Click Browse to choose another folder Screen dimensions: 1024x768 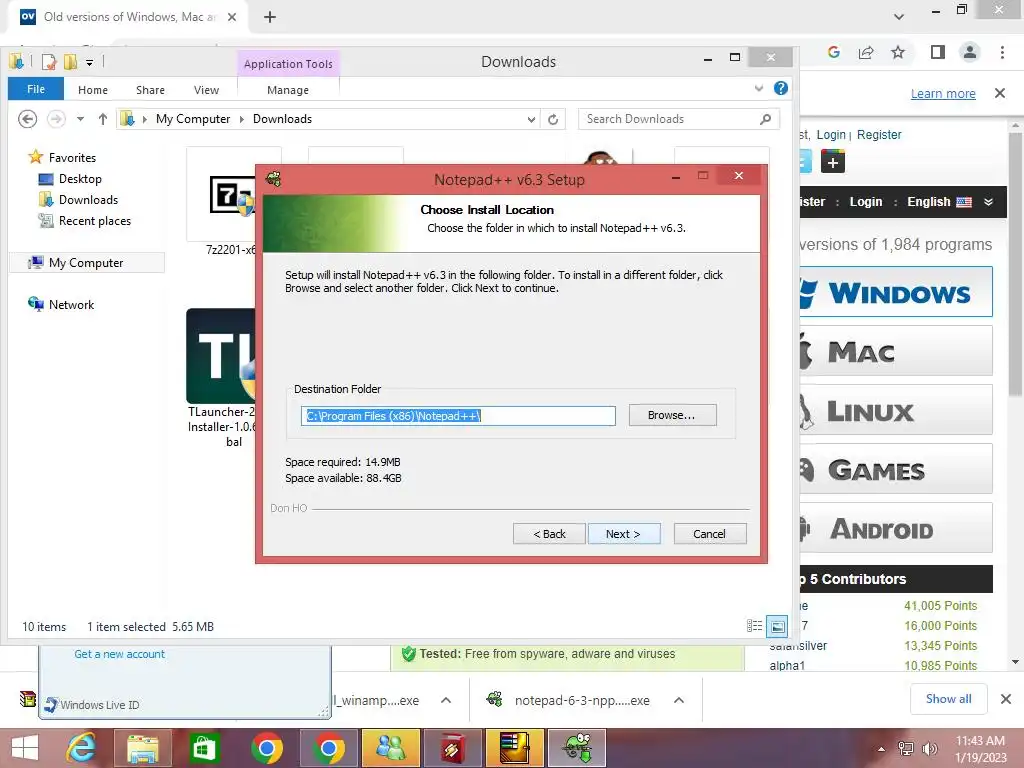point(672,415)
